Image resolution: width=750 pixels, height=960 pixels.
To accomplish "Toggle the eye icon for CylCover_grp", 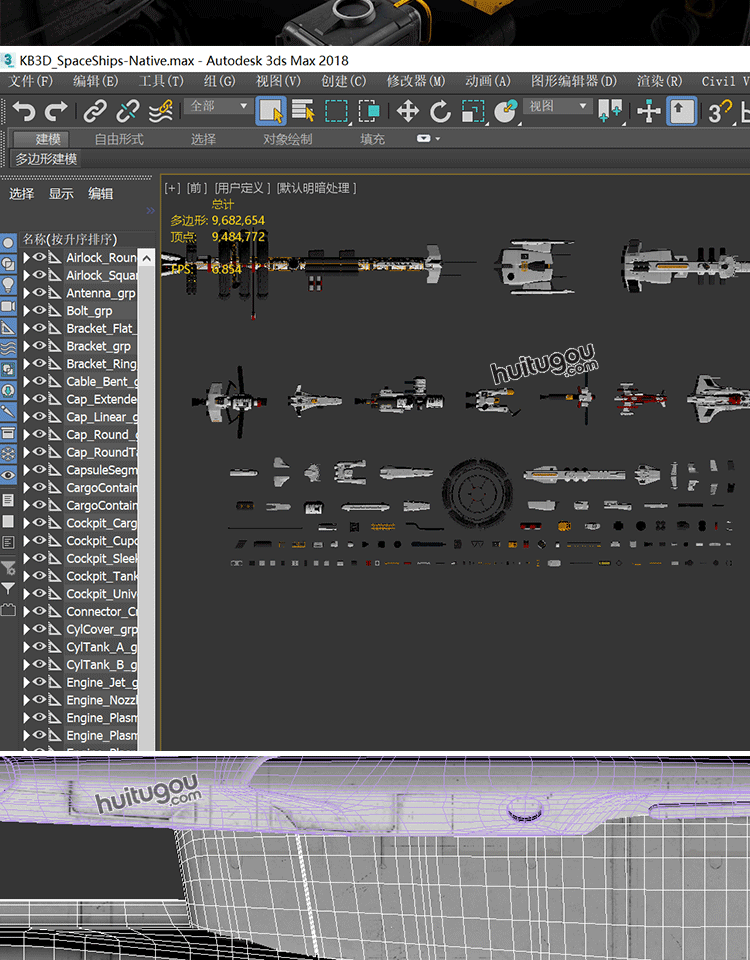I will [x=41, y=629].
